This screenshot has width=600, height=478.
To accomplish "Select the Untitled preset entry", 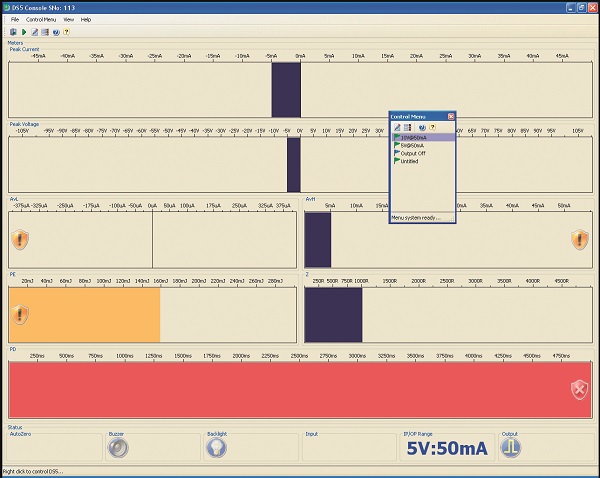I will pyautogui.click(x=410, y=161).
